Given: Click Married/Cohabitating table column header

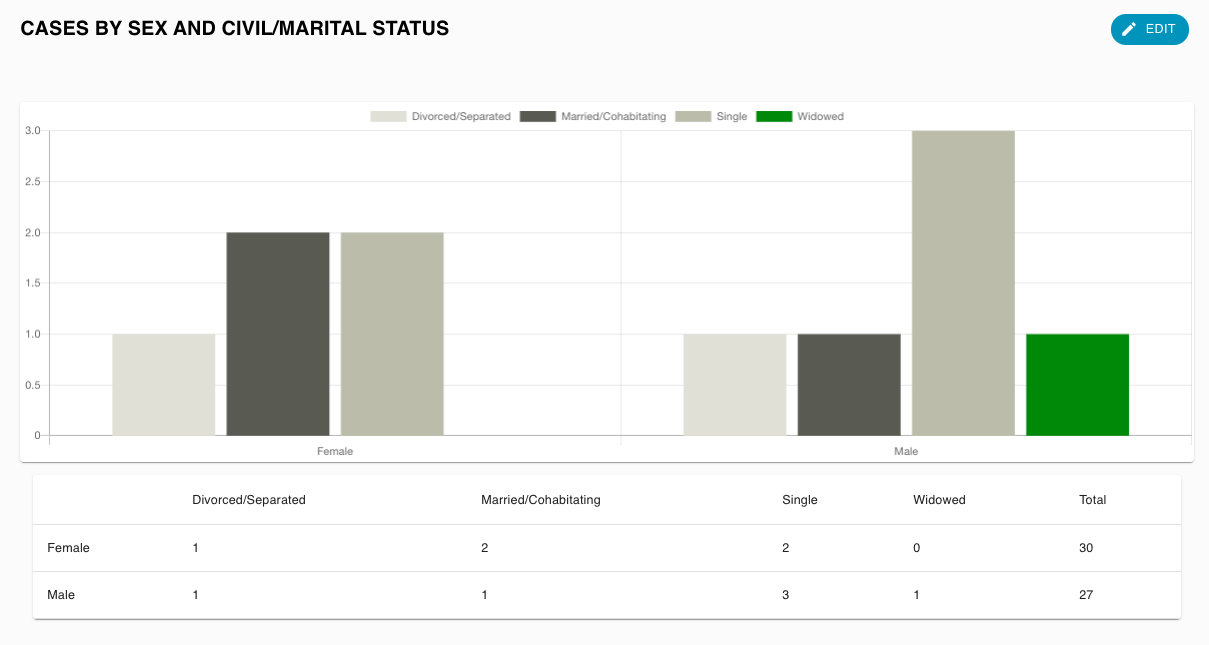Looking at the screenshot, I should (541, 500).
